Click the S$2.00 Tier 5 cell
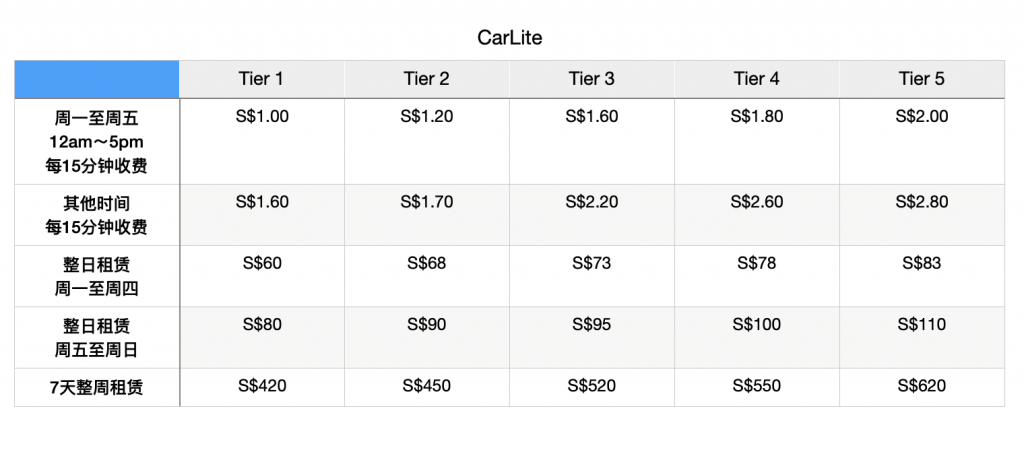The width and height of the screenshot is (1024, 450). (922, 117)
